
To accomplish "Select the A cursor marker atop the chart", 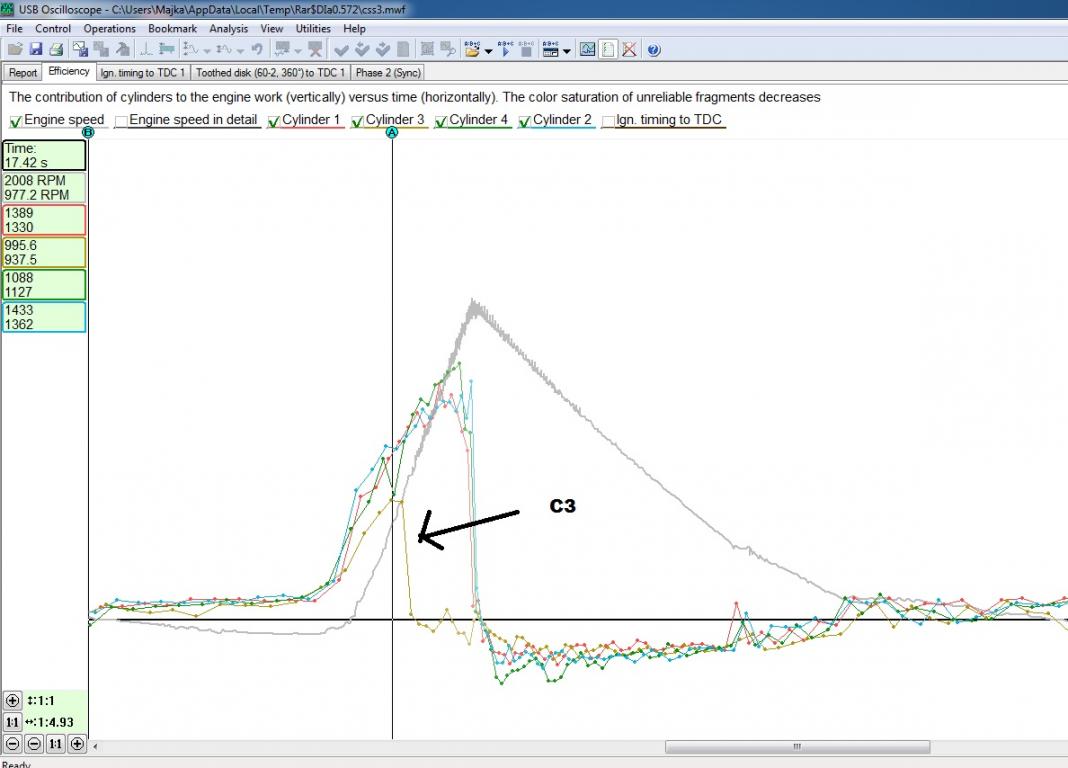I will [392, 132].
